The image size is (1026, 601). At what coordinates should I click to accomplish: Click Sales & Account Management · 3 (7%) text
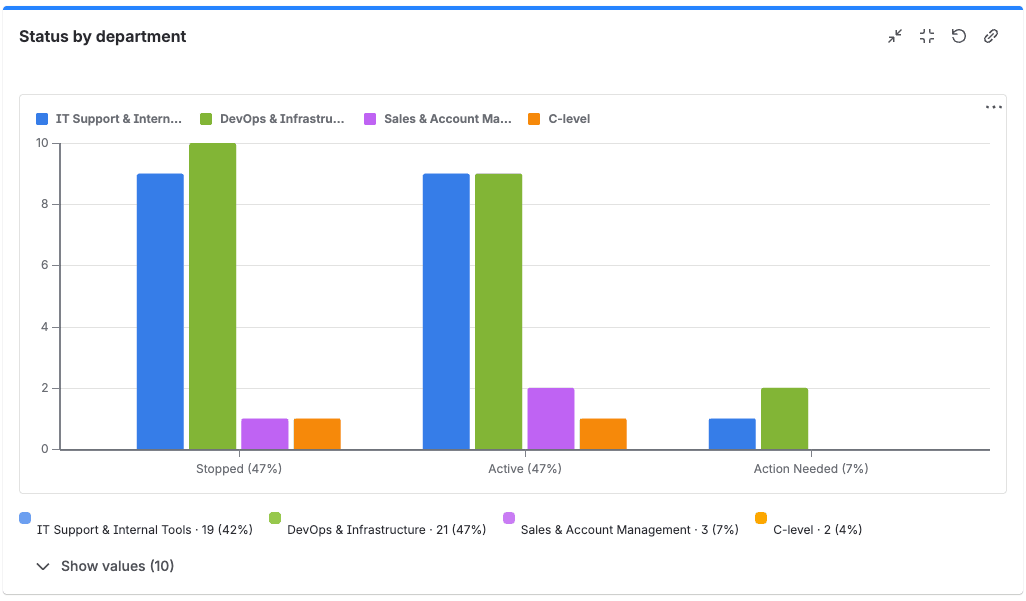(x=629, y=530)
